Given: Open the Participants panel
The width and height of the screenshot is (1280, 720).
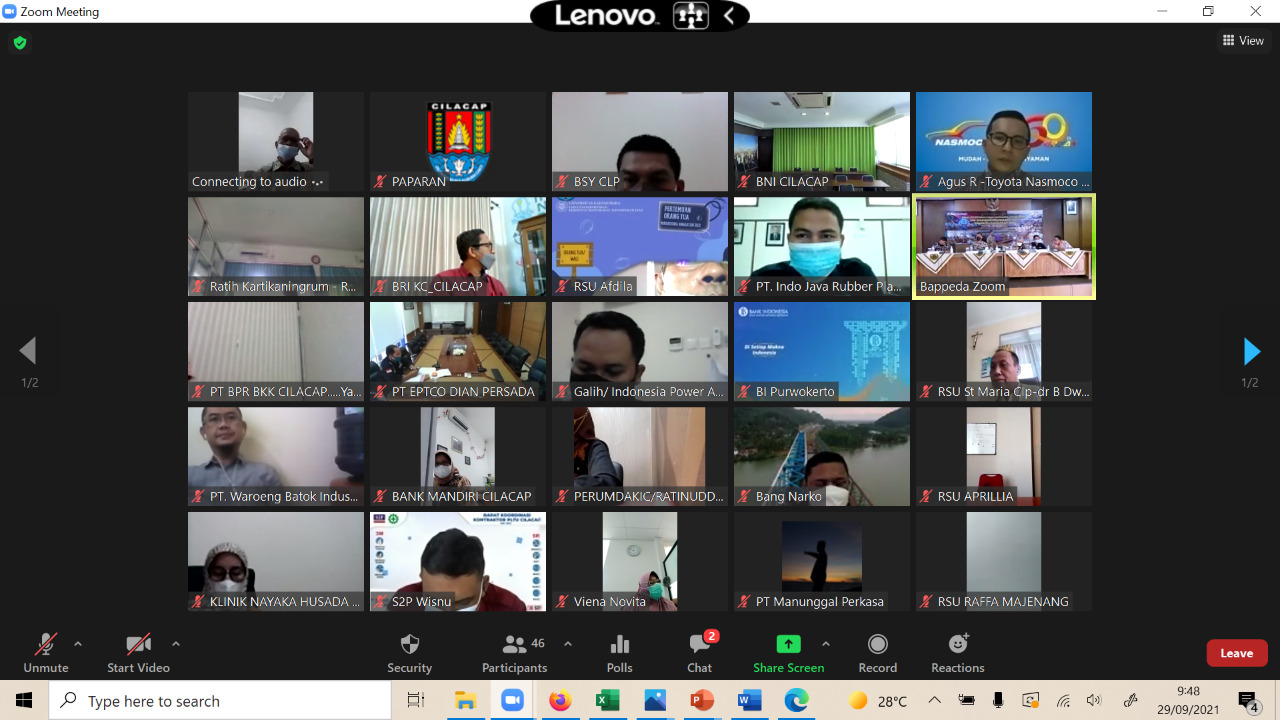Looking at the screenshot, I should pos(515,645).
